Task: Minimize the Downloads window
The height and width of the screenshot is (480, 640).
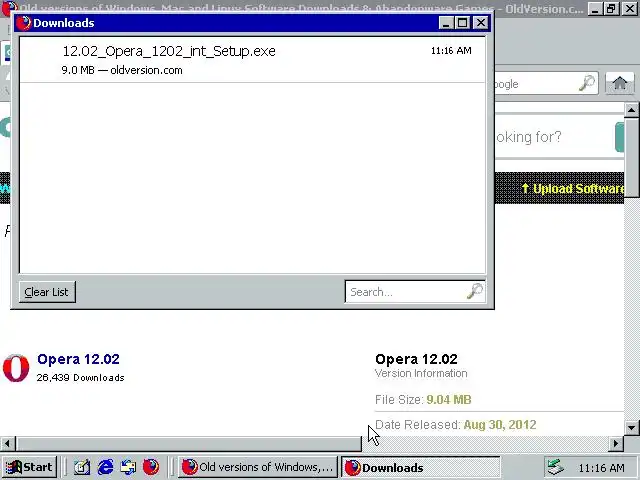Action: [x=446, y=23]
